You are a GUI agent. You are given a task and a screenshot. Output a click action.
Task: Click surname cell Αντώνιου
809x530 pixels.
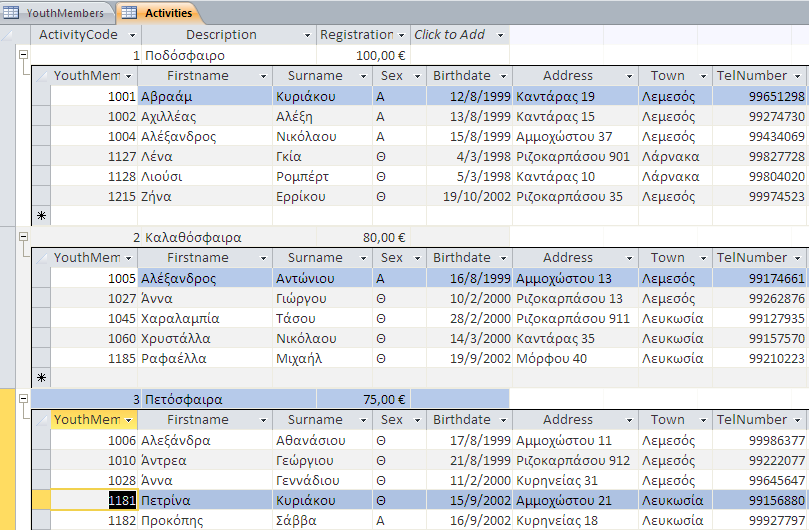pos(322,278)
